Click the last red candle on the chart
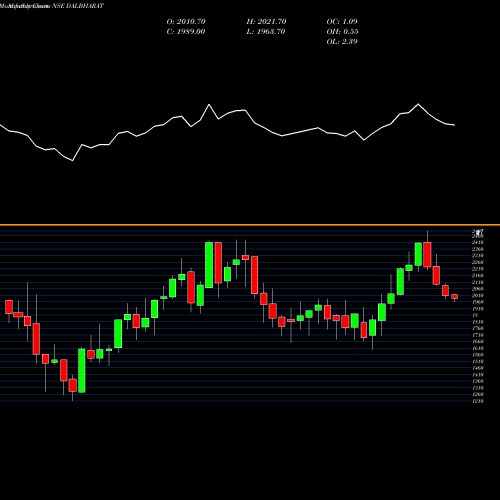500x500 pixels. tap(455, 297)
